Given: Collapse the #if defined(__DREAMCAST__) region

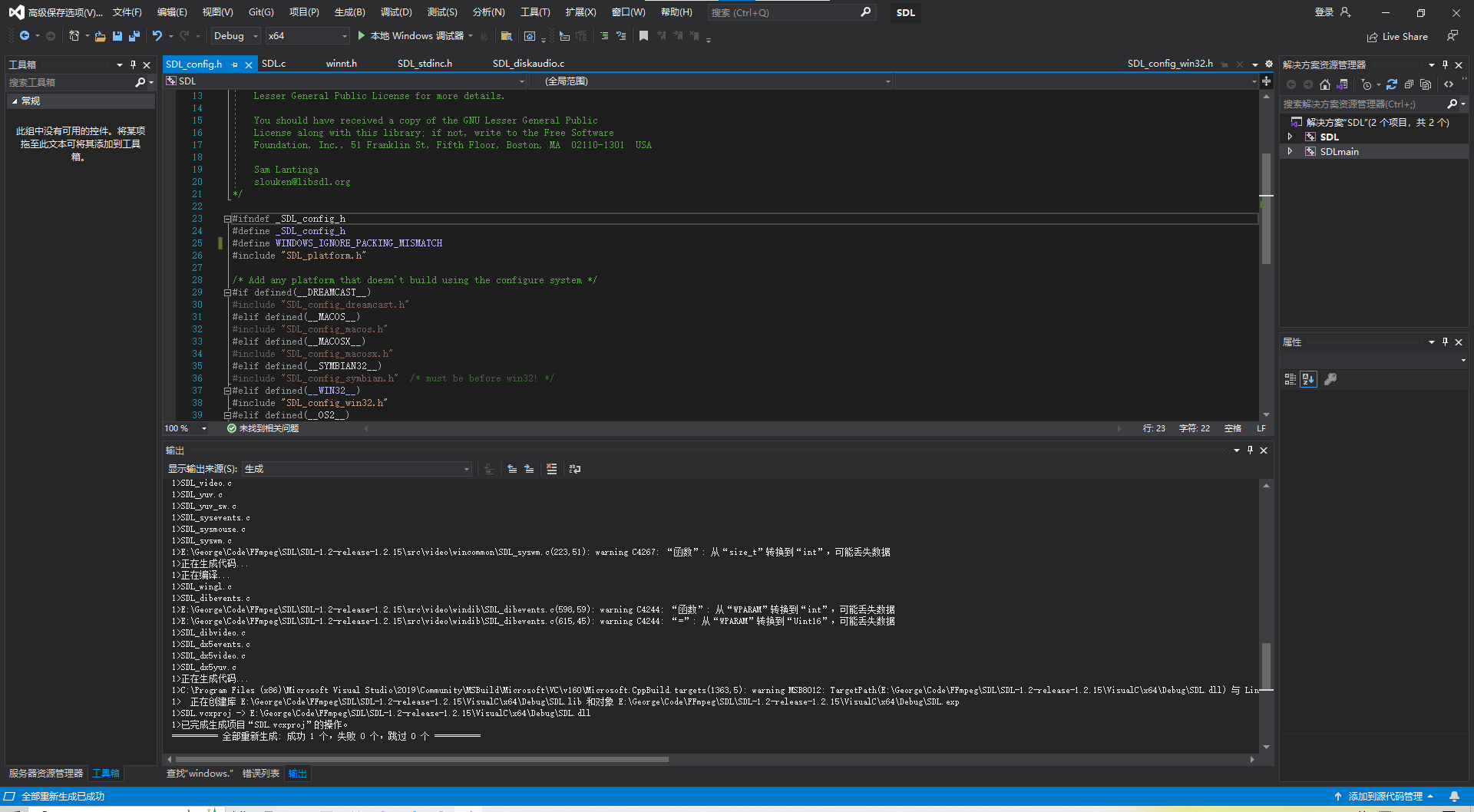Looking at the screenshot, I should (227, 292).
